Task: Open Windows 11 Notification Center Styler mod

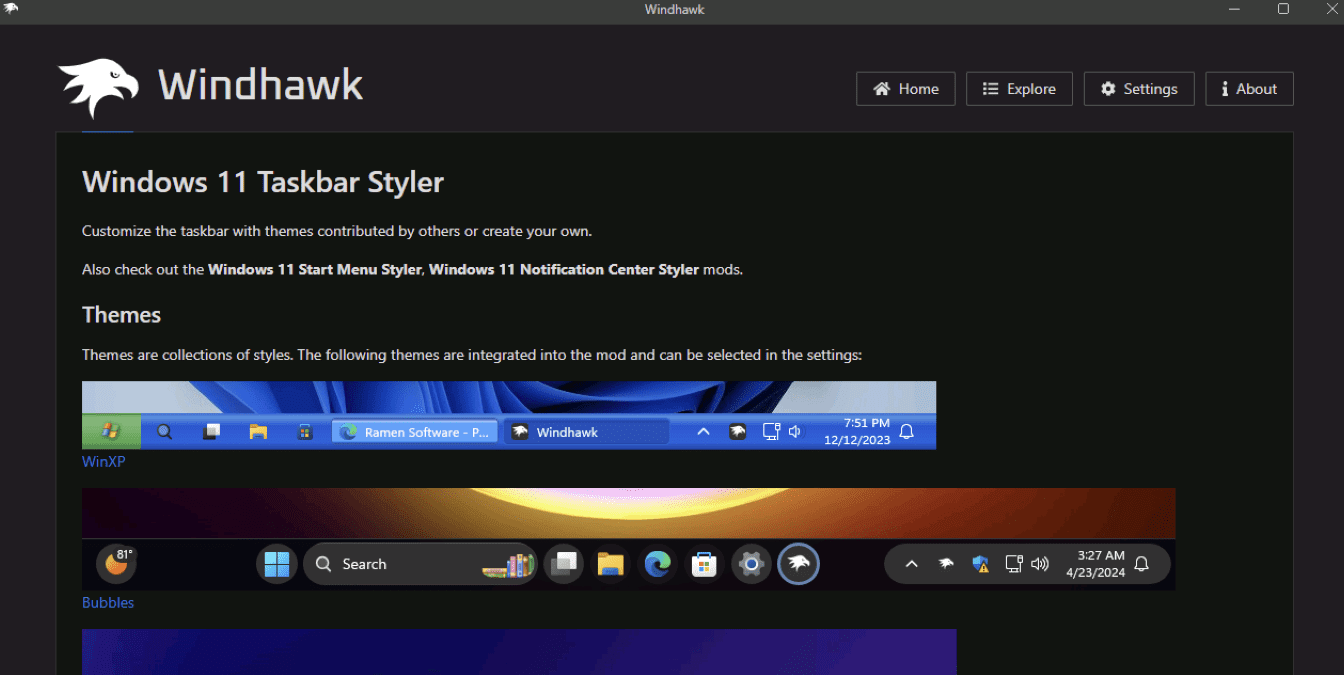Action: click(564, 269)
